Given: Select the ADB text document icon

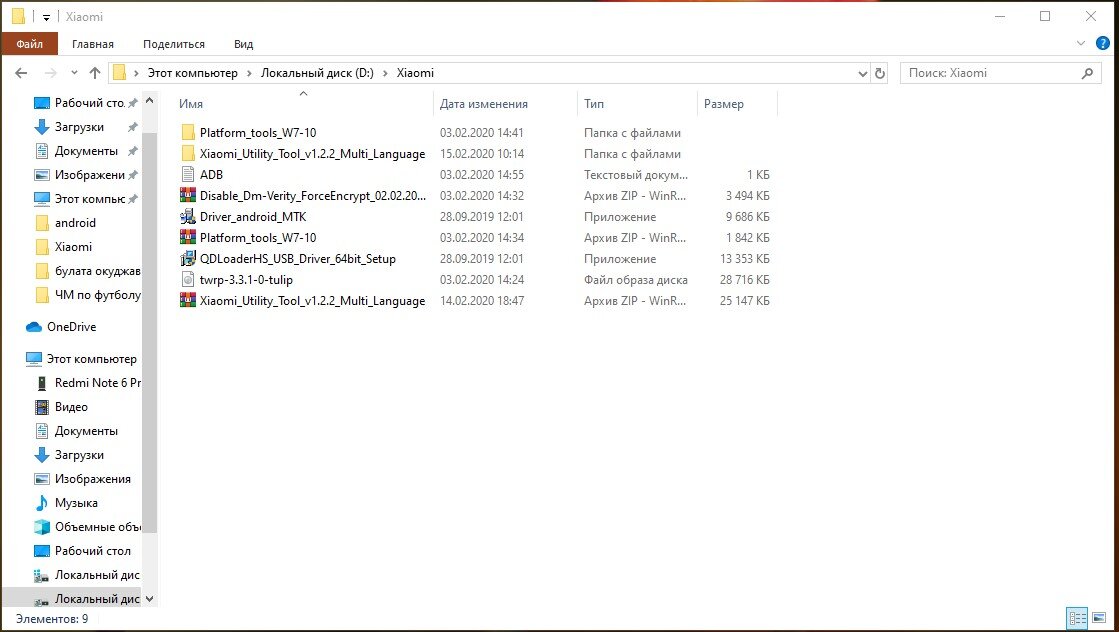Looking at the screenshot, I should coord(188,175).
